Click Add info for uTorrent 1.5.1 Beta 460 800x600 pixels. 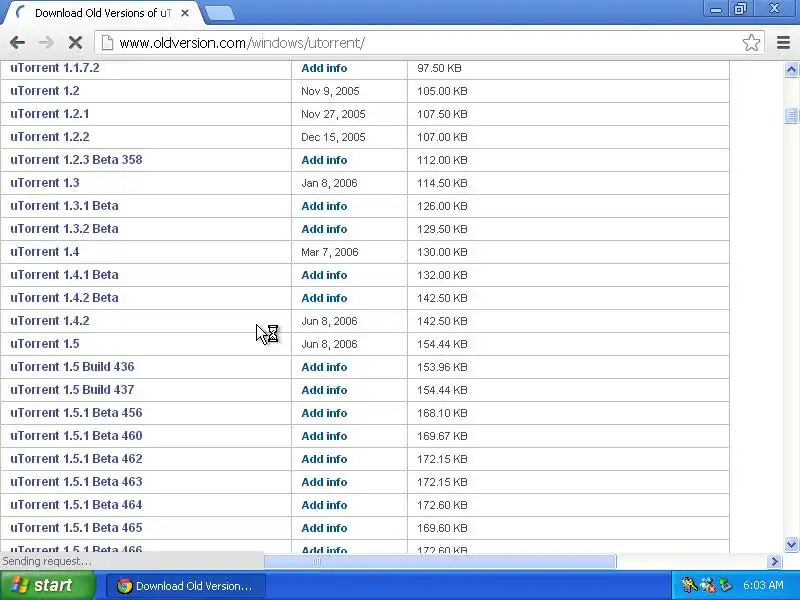[324, 435]
